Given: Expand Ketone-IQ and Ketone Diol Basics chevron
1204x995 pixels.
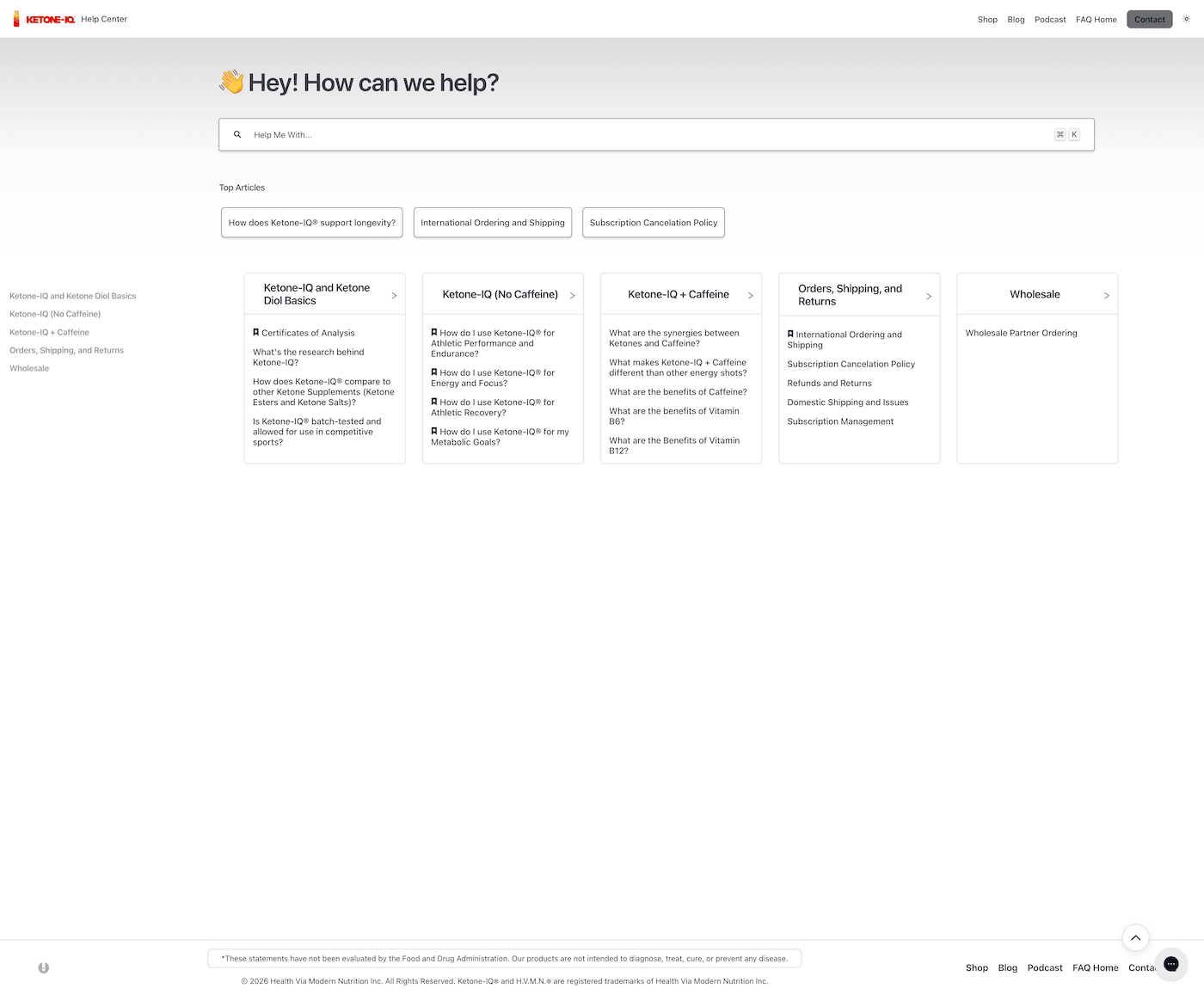Looking at the screenshot, I should (395, 295).
